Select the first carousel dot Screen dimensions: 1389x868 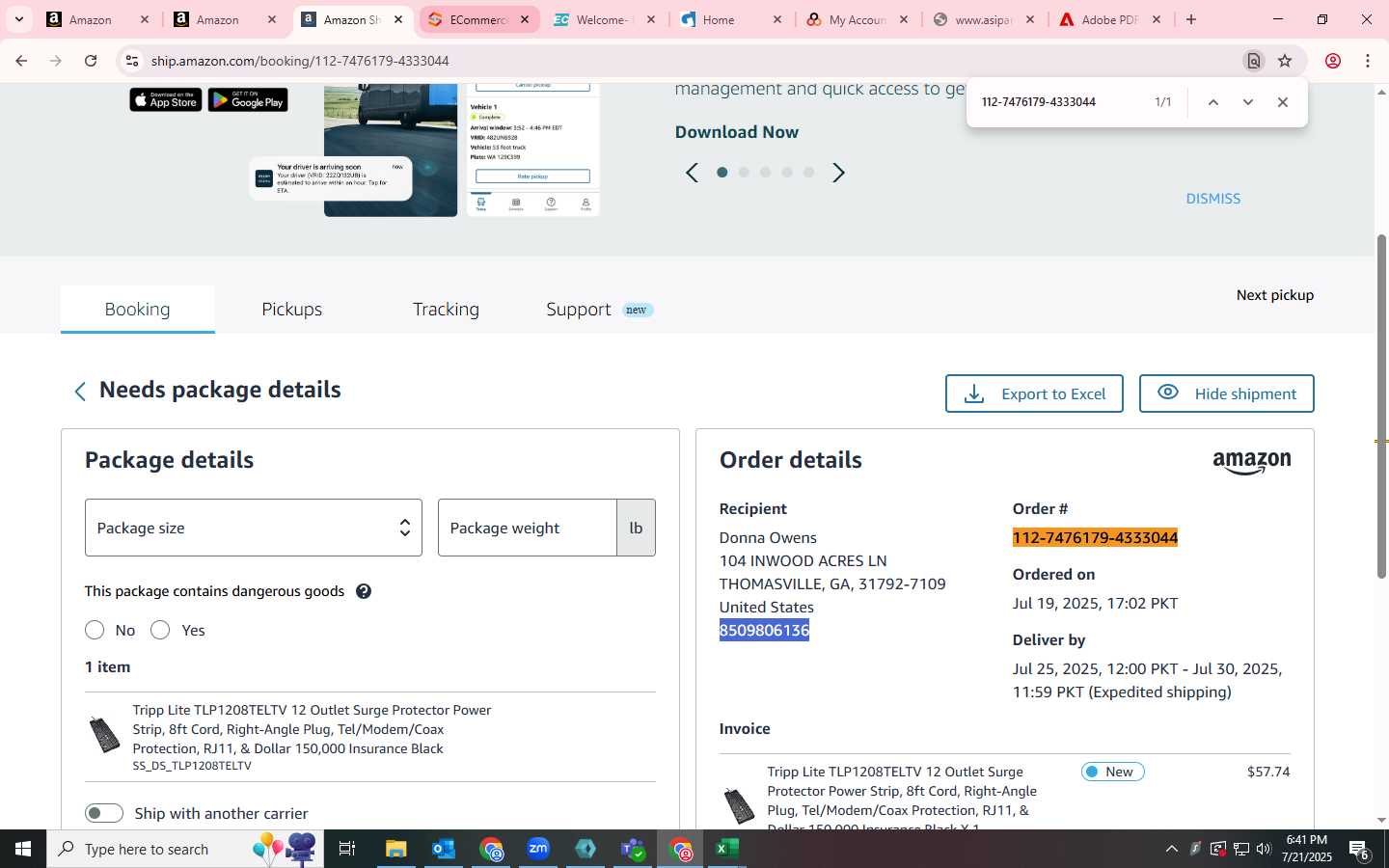[x=722, y=173]
